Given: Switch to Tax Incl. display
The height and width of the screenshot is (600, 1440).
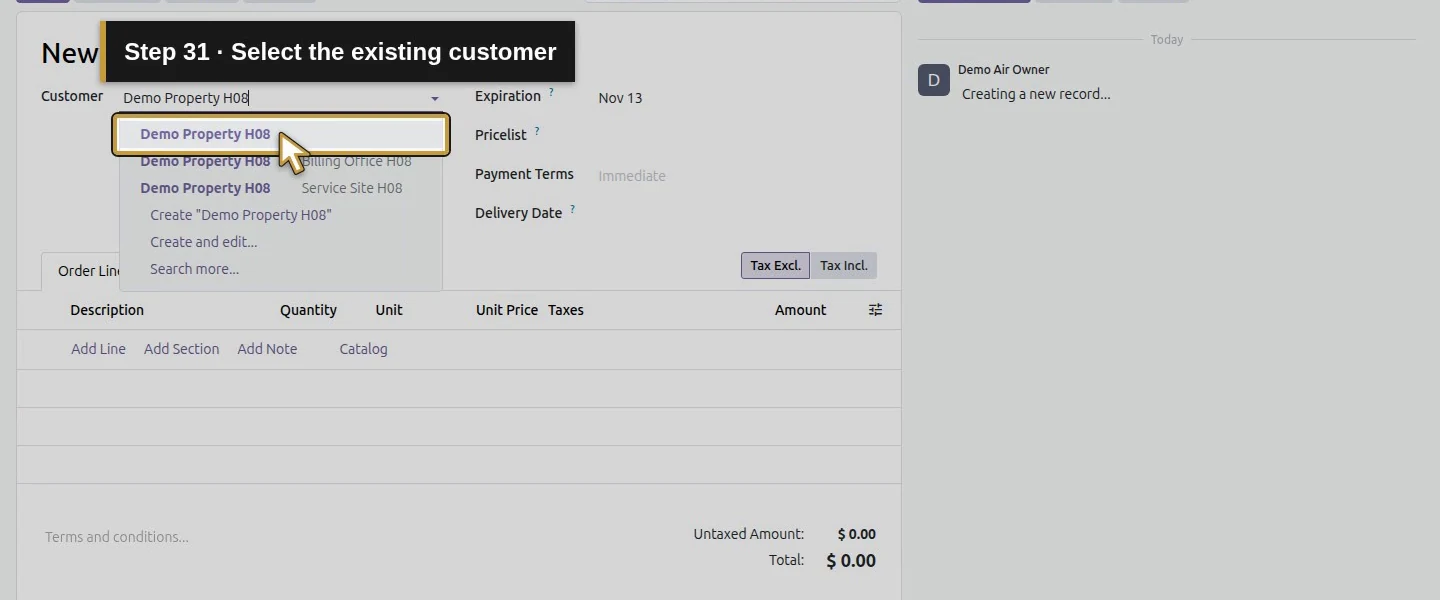Looking at the screenshot, I should tap(844, 266).
